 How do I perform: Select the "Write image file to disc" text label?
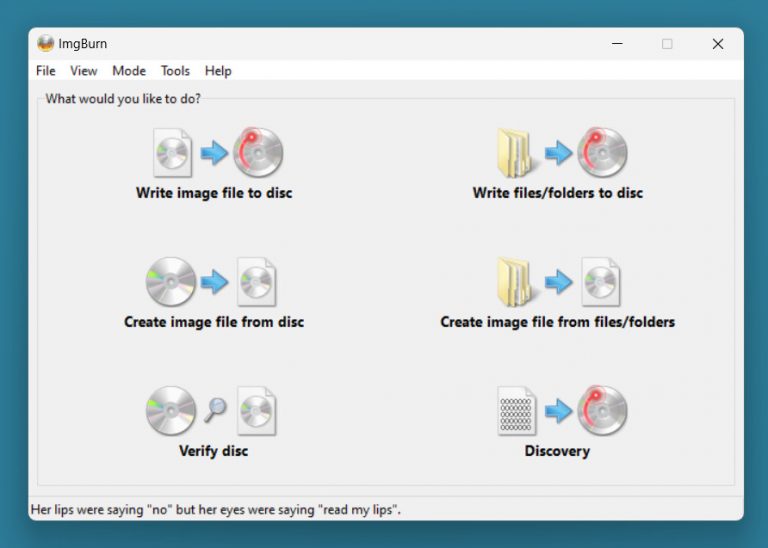(x=214, y=193)
